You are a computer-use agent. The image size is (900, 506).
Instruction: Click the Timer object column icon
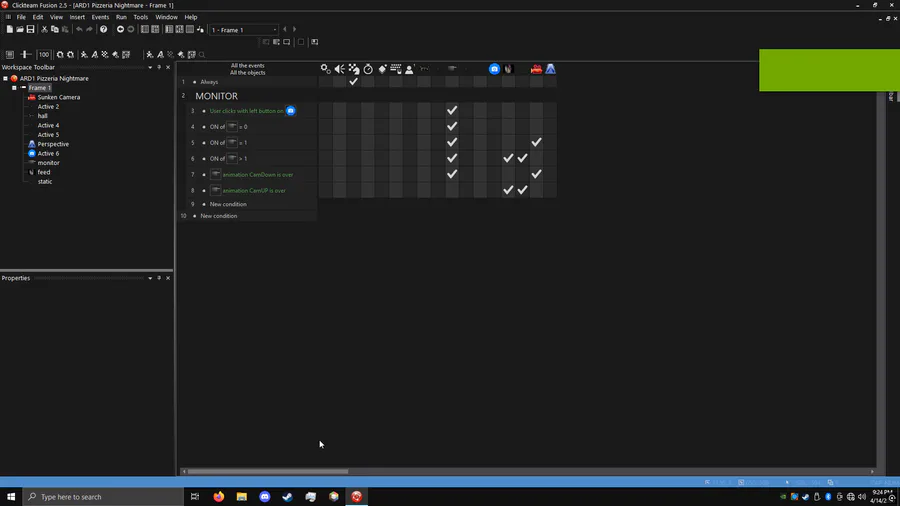[368, 69]
